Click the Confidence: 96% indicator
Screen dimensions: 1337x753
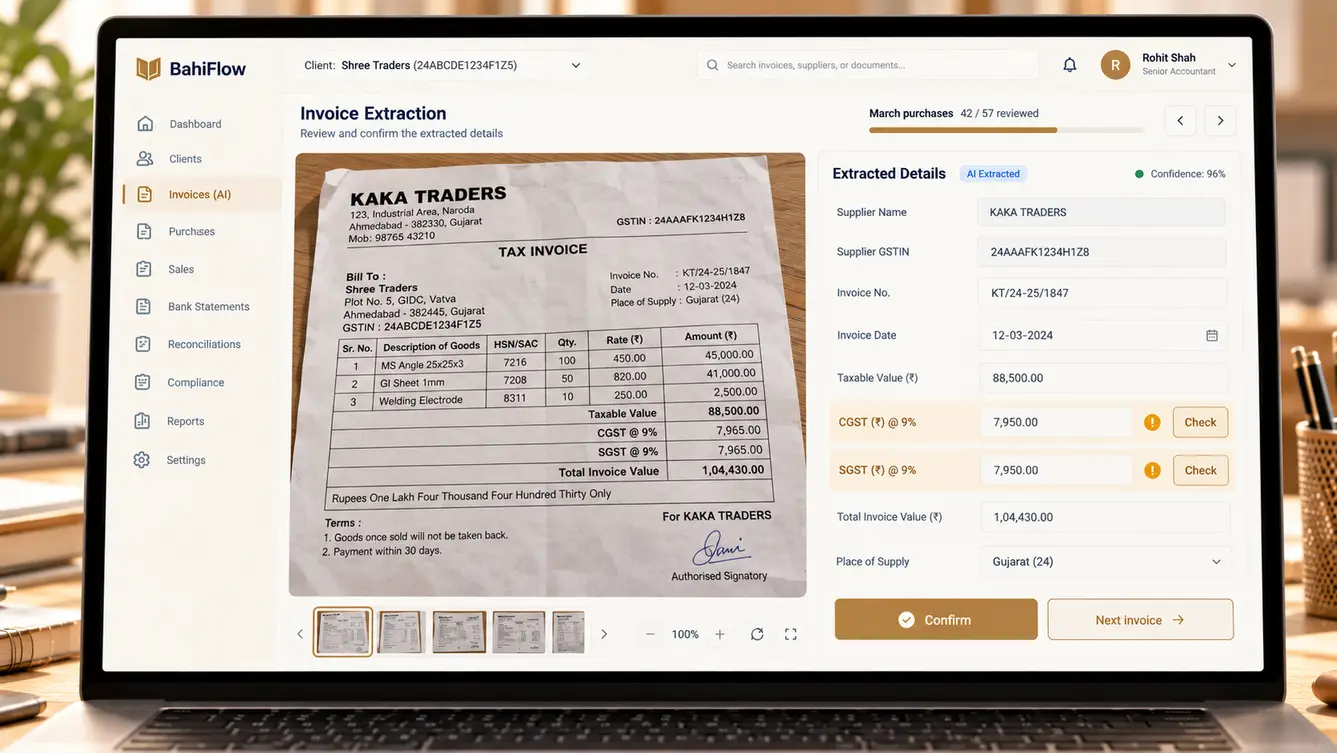pos(1180,174)
